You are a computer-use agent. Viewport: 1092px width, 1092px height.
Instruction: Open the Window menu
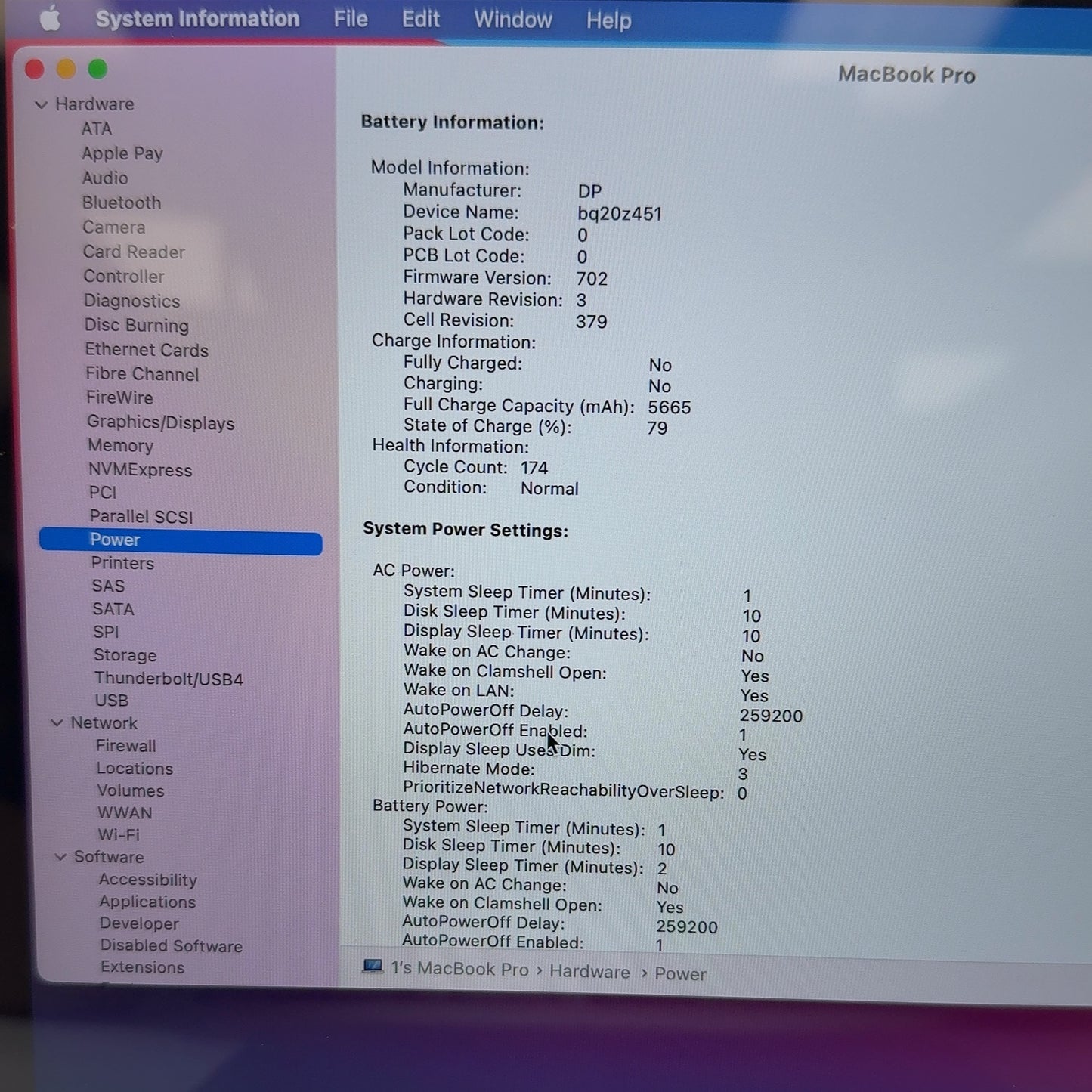point(513,20)
